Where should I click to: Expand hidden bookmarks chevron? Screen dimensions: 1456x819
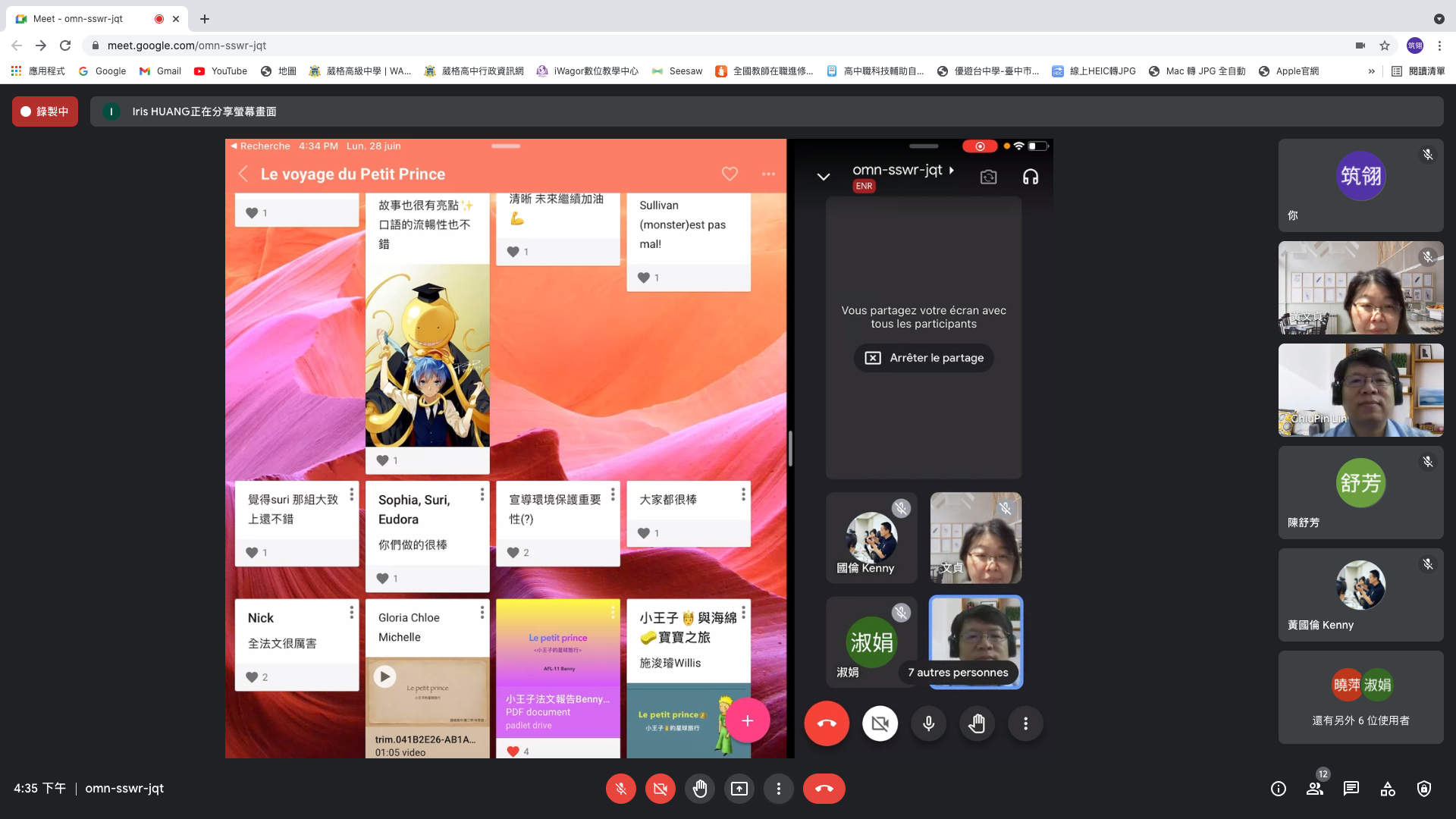tap(1371, 71)
